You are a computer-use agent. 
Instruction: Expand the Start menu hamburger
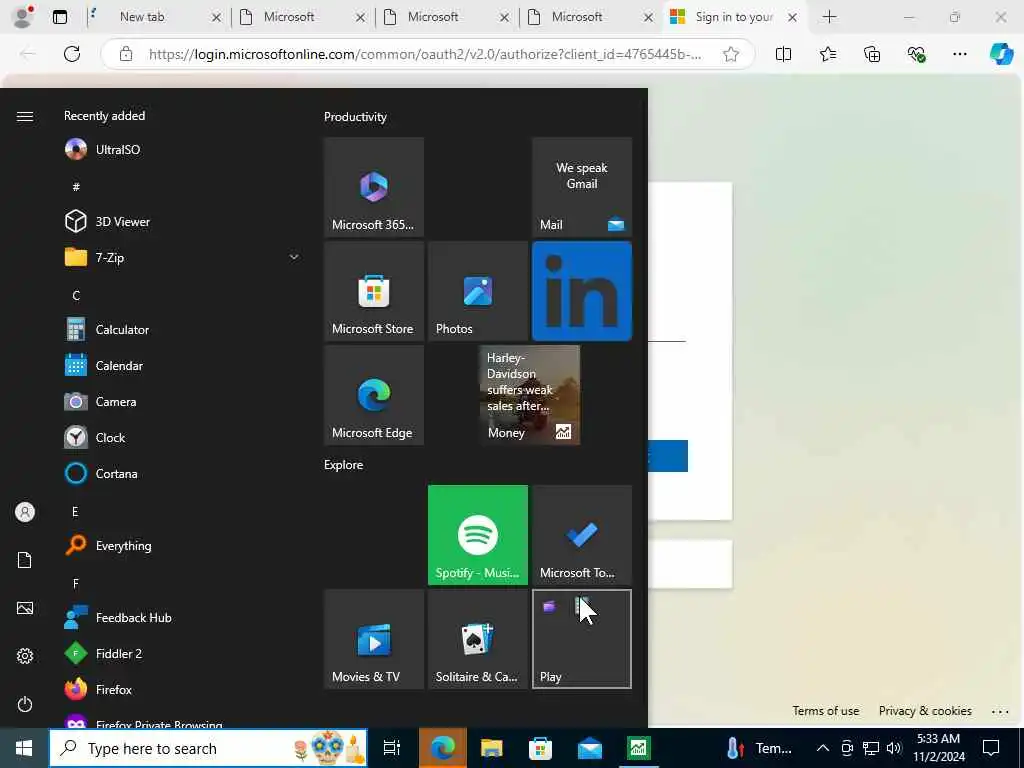[x=25, y=116]
